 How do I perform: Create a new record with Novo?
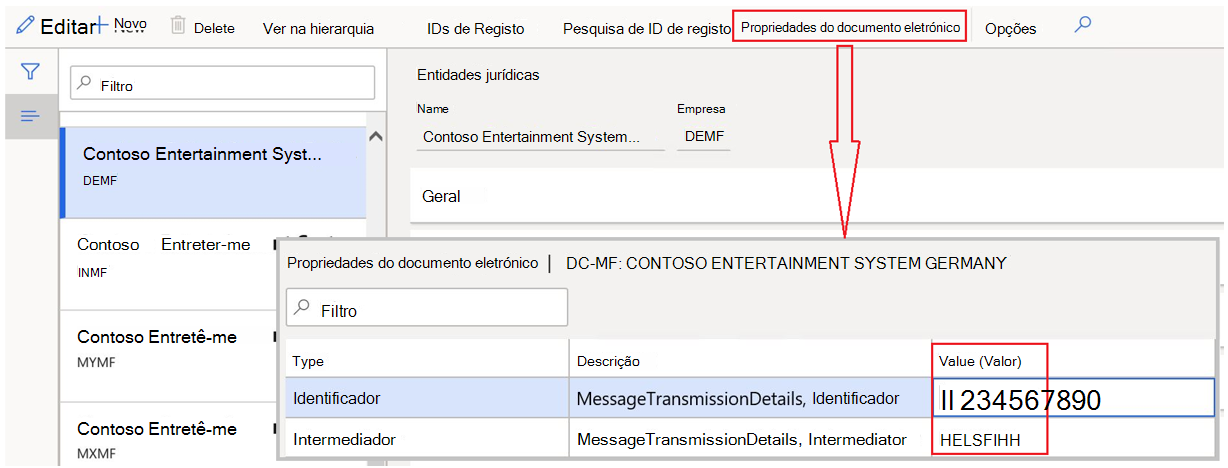(x=123, y=25)
